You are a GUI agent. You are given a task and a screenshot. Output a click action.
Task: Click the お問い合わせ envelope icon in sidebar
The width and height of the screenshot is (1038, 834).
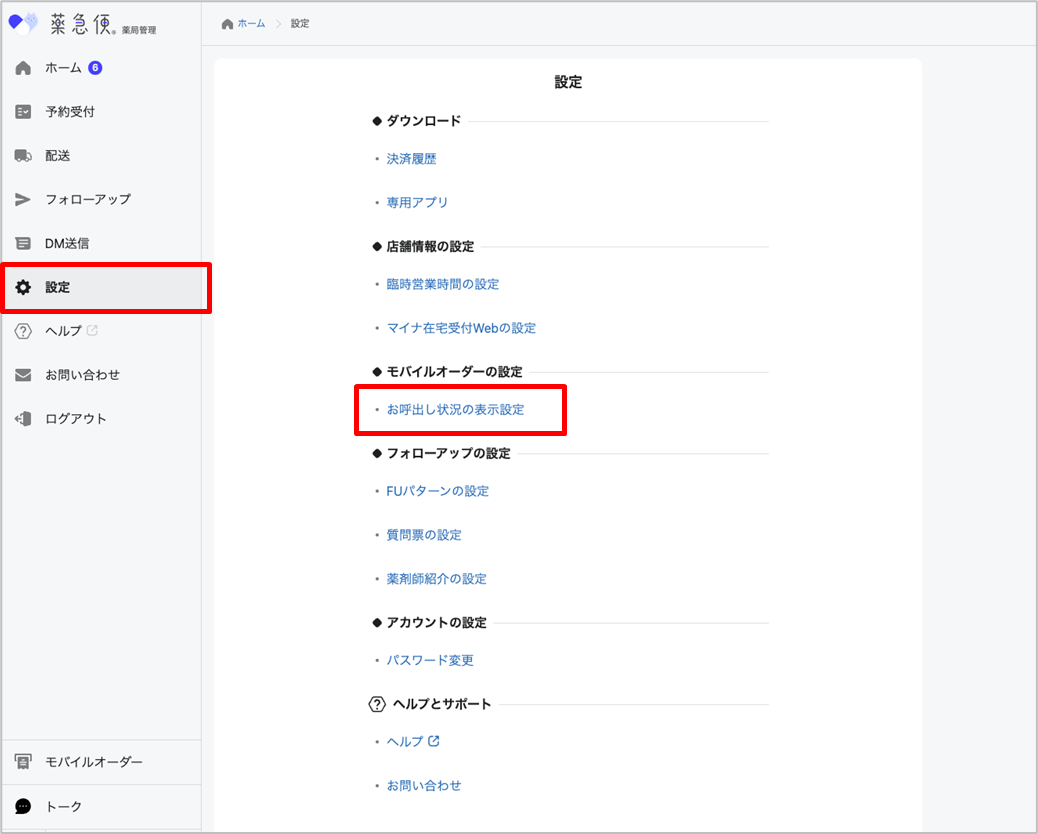tap(23, 375)
